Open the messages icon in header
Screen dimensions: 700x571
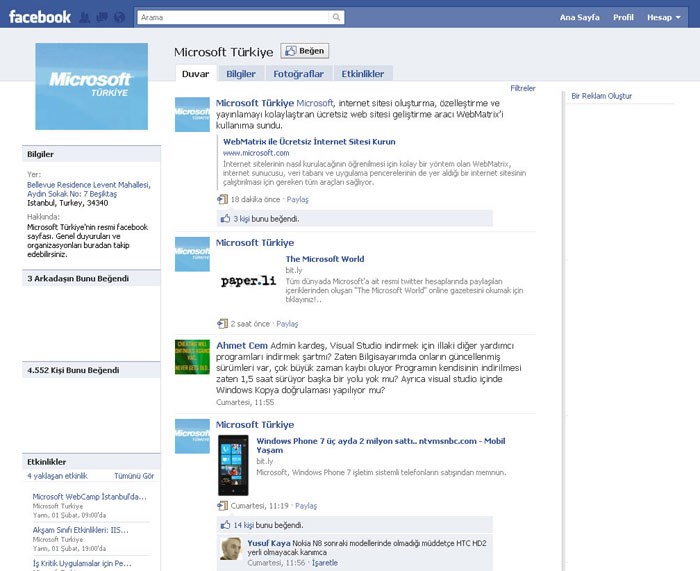tap(103, 18)
